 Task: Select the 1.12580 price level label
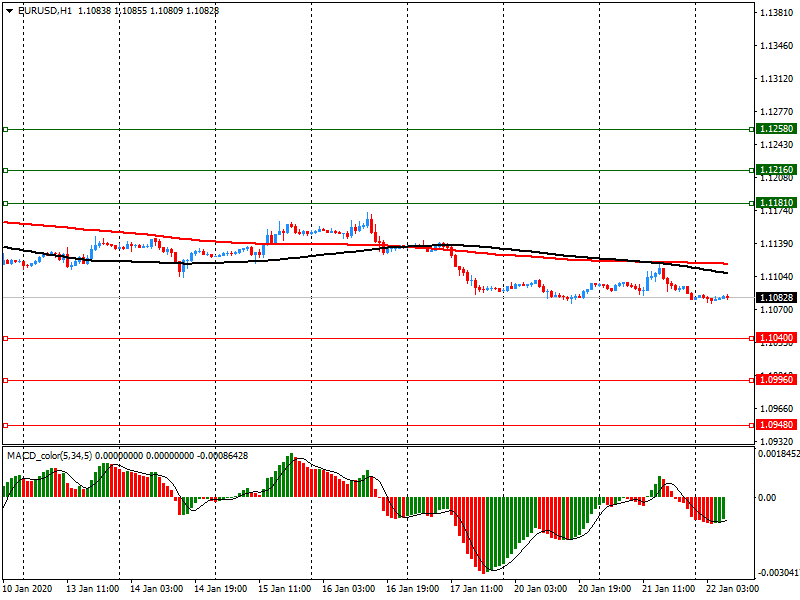tap(776, 129)
